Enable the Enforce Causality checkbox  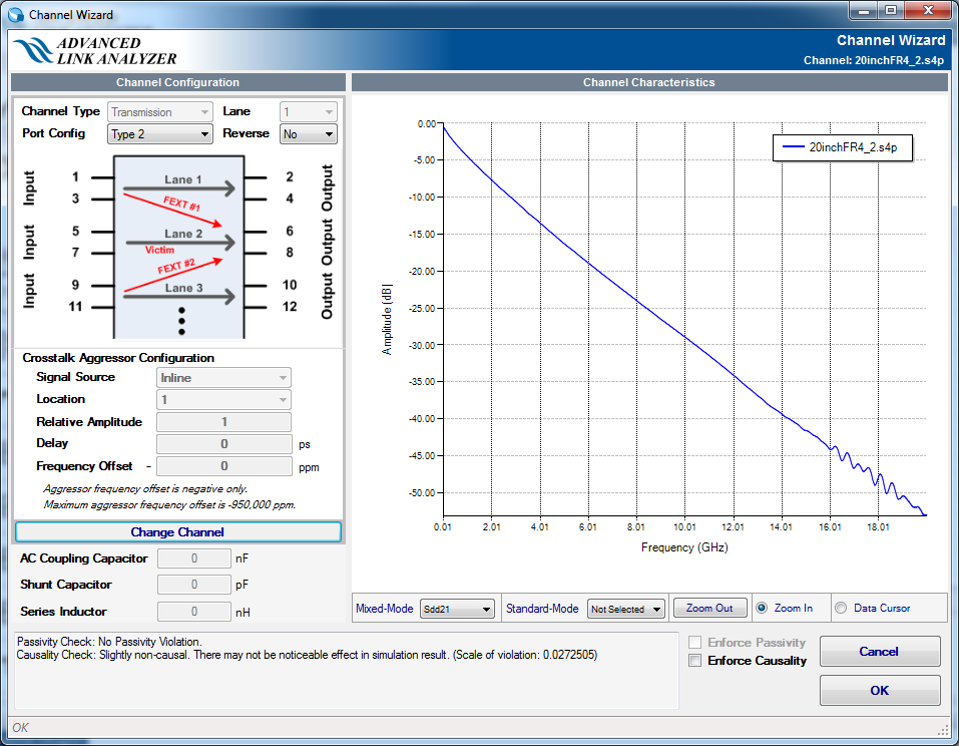[695, 661]
